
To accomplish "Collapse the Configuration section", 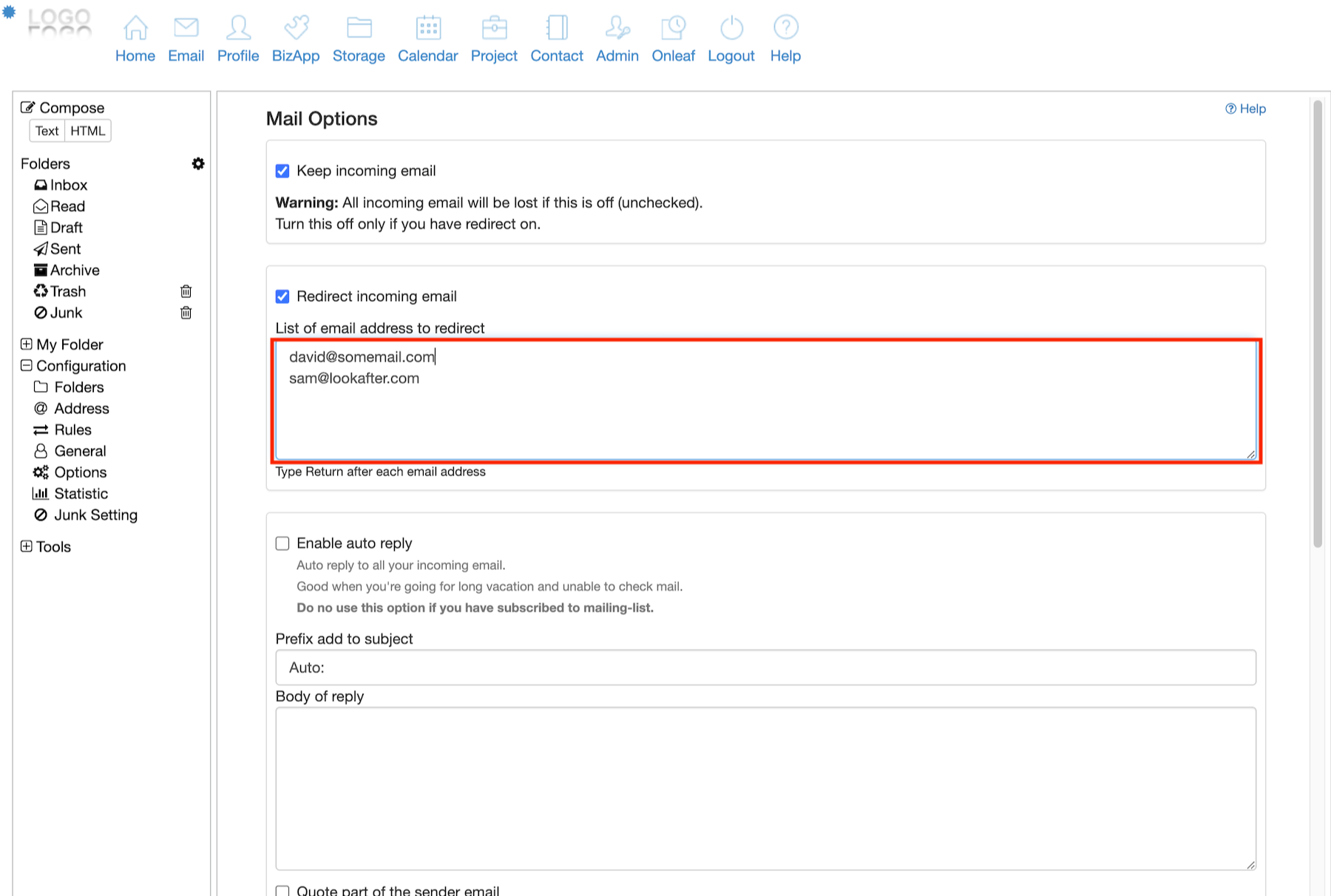I will (x=27, y=366).
